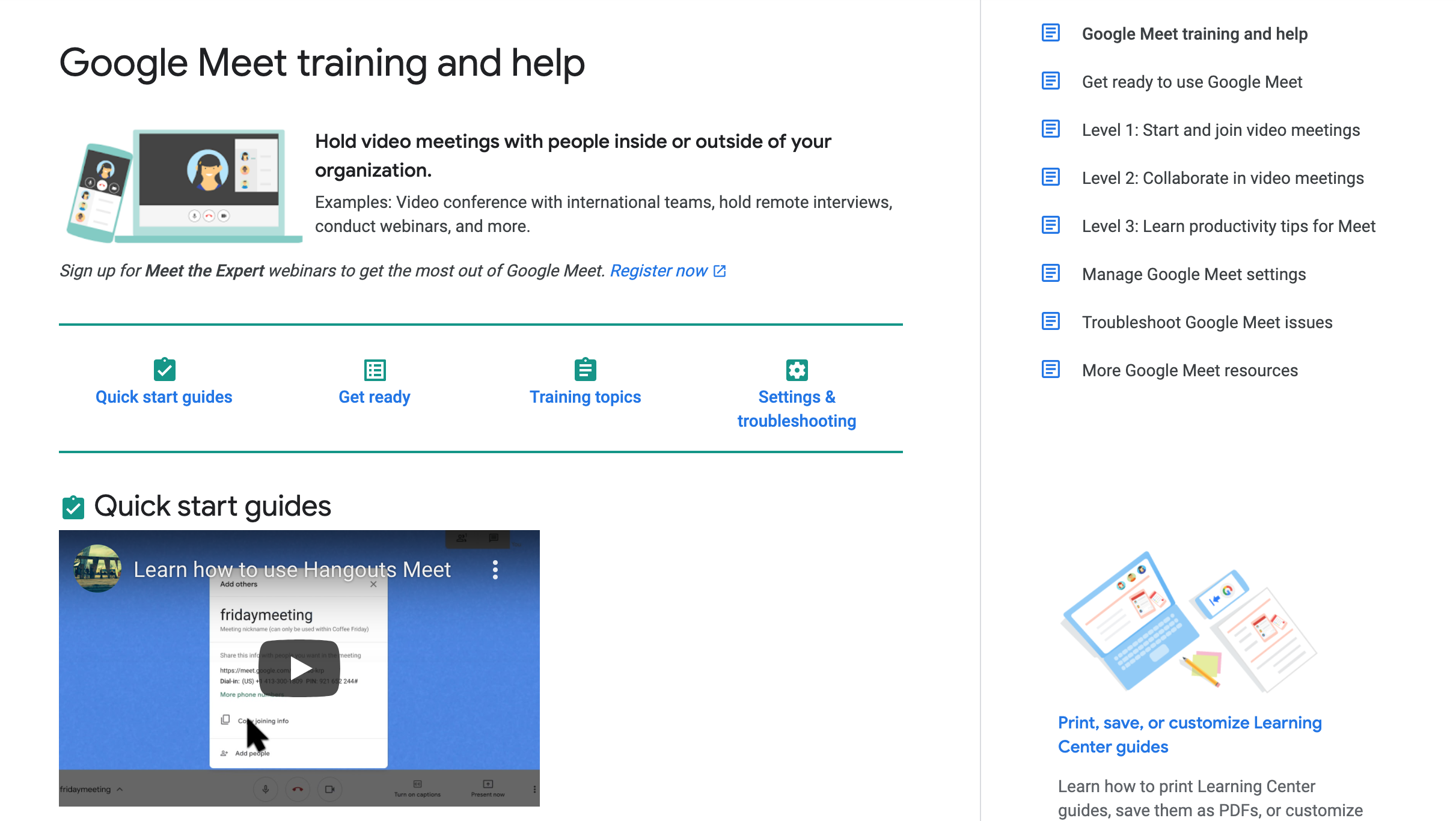This screenshot has height=821, width=1456.
Task: Jump to the Get ready section link
Action: [x=375, y=397]
